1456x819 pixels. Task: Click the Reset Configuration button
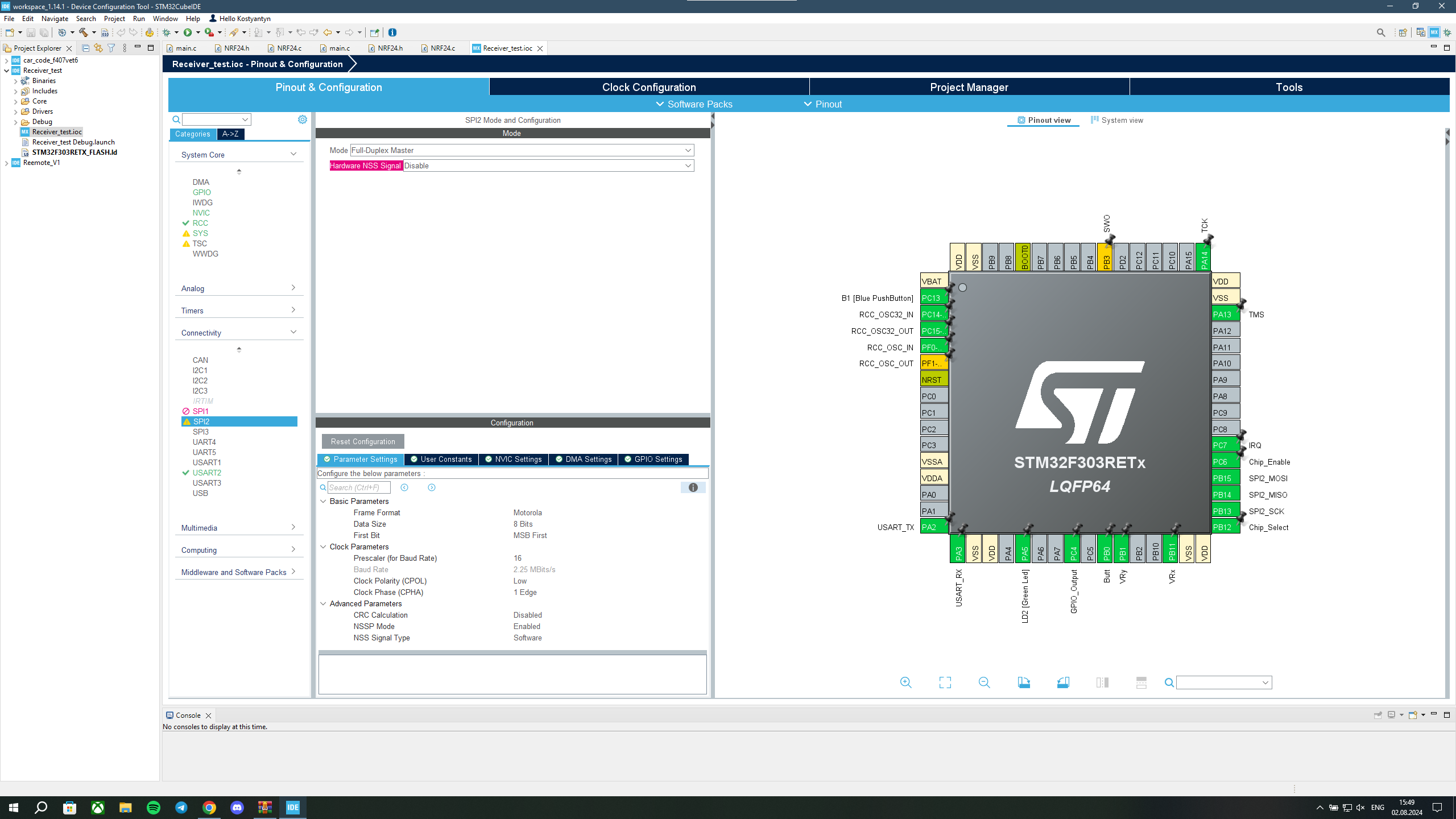pyautogui.click(x=362, y=441)
